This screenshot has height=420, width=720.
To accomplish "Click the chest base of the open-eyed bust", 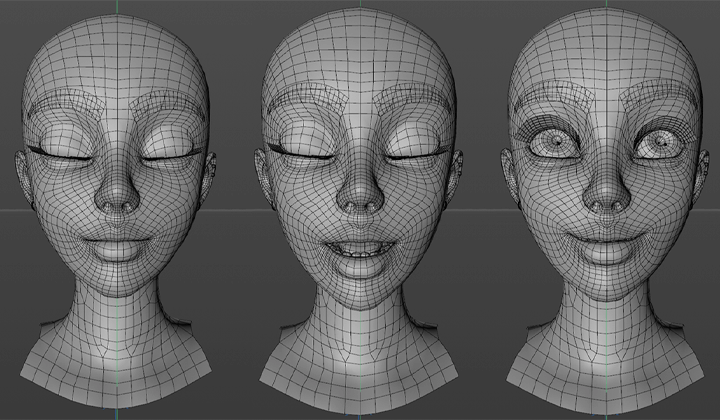I will tap(606, 376).
